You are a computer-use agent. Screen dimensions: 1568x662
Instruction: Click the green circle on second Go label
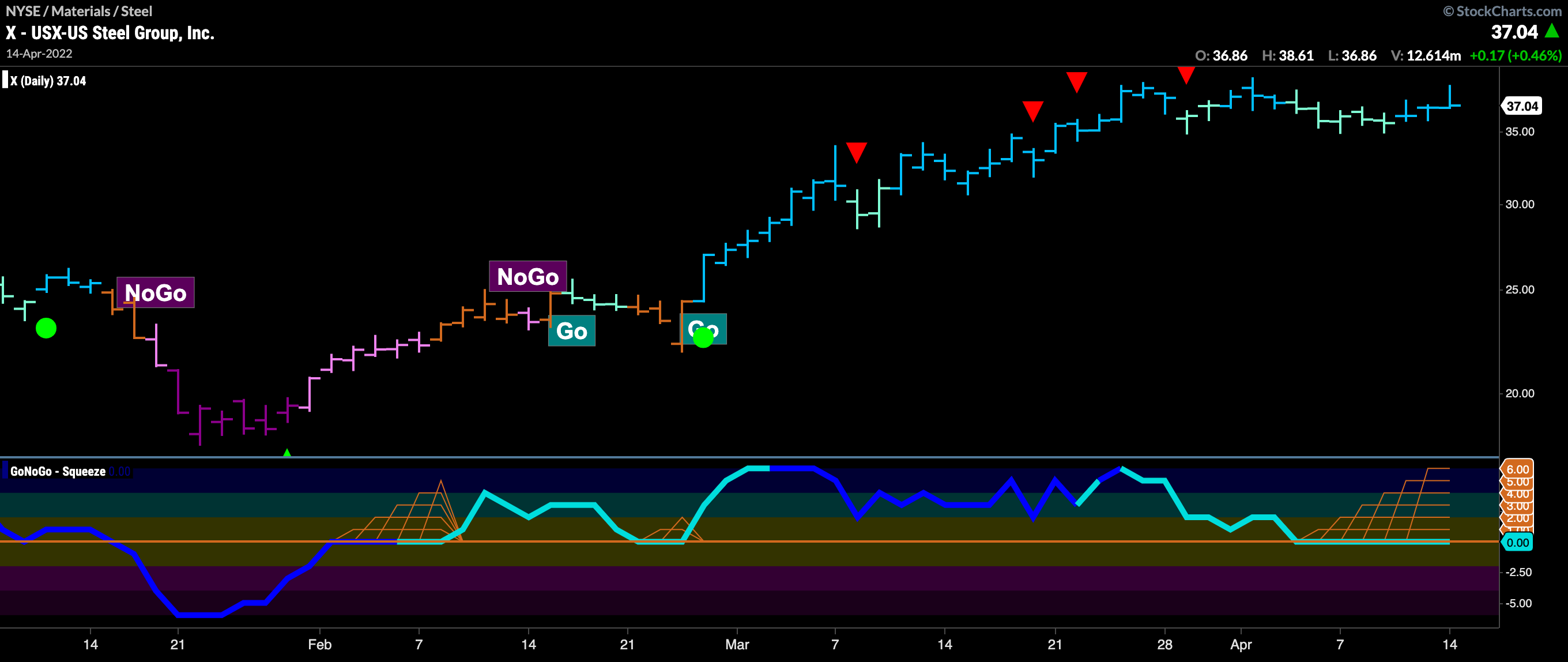(x=703, y=337)
